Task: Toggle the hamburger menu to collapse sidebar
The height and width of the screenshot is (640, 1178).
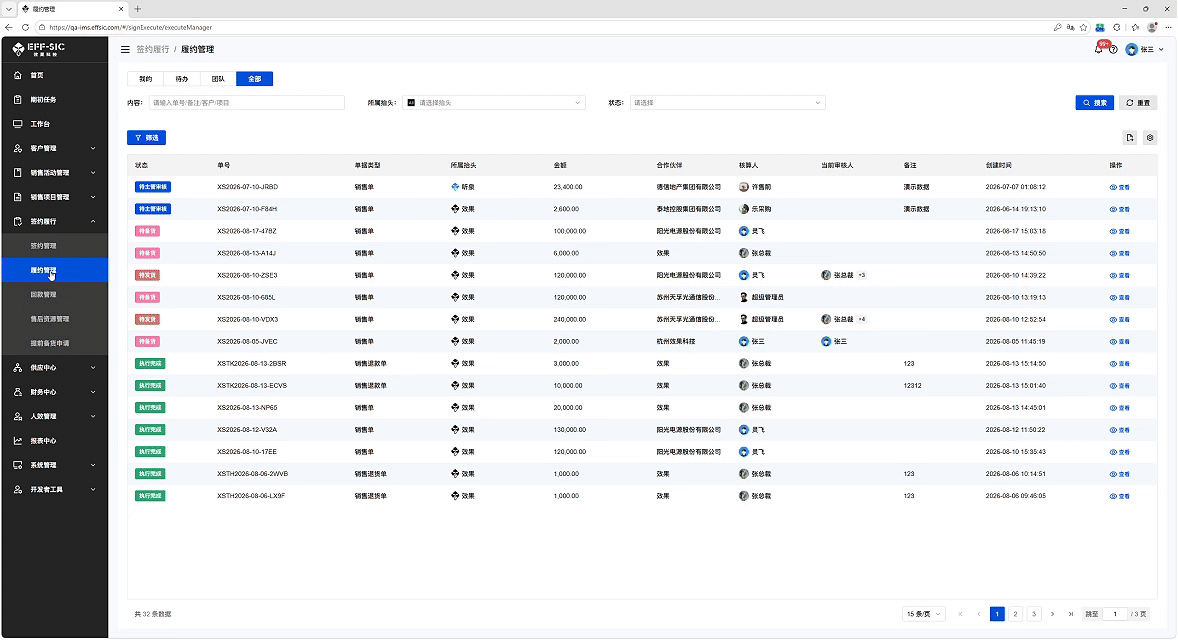Action: [125, 50]
